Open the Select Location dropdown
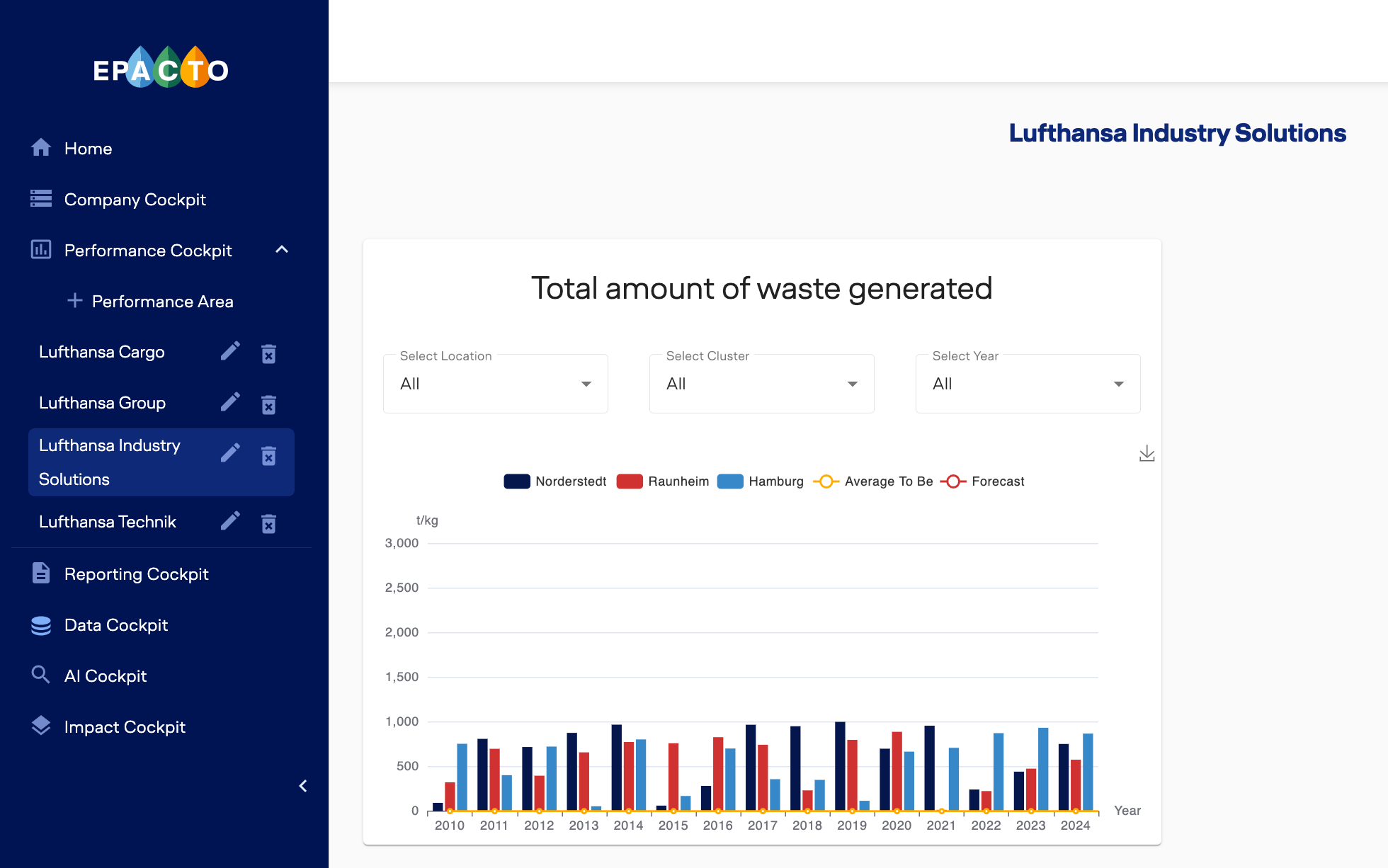 click(495, 384)
